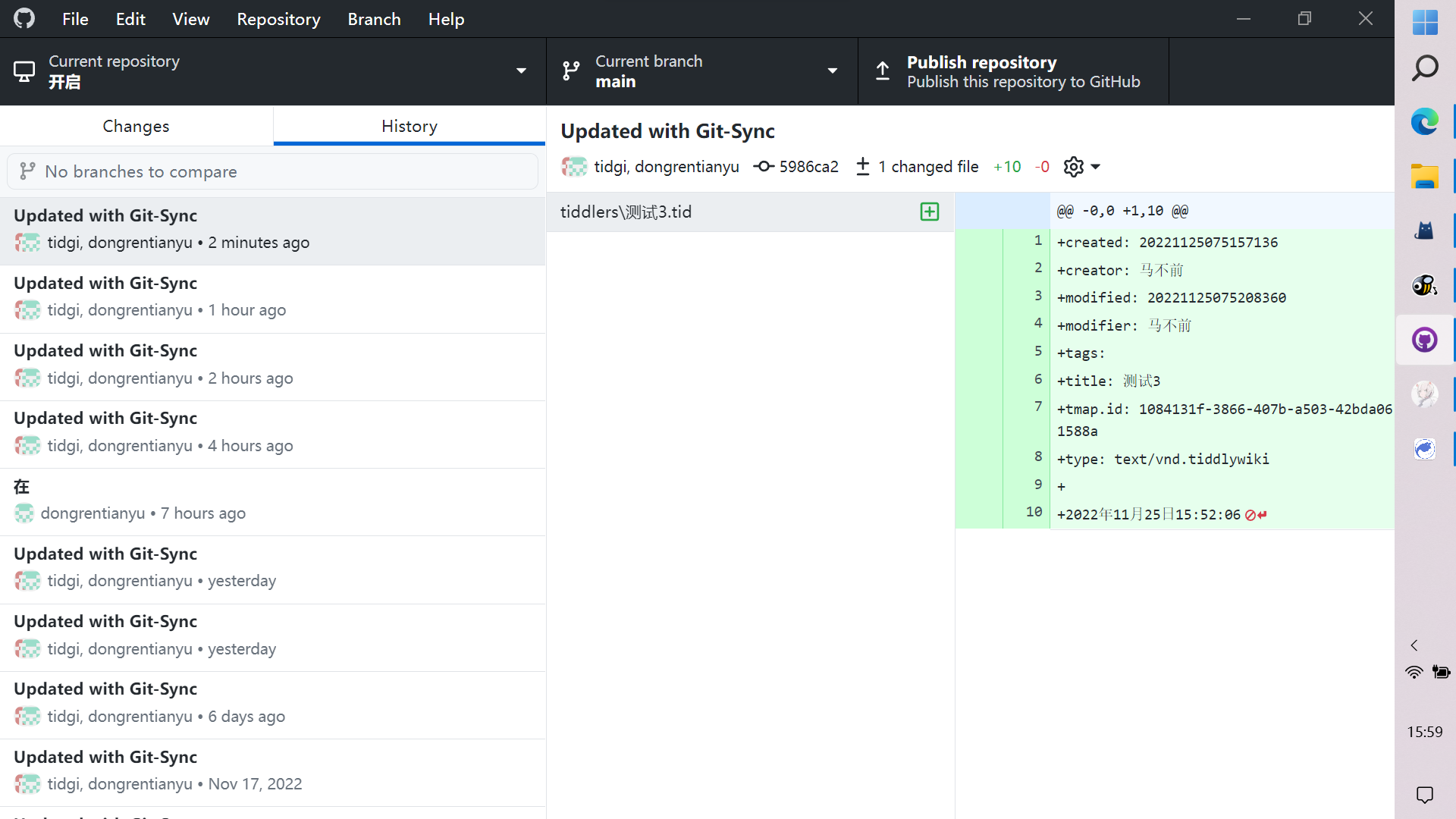Open File Explorer from the taskbar
Screen dimensions: 1456x819
[x=1424, y=176]
